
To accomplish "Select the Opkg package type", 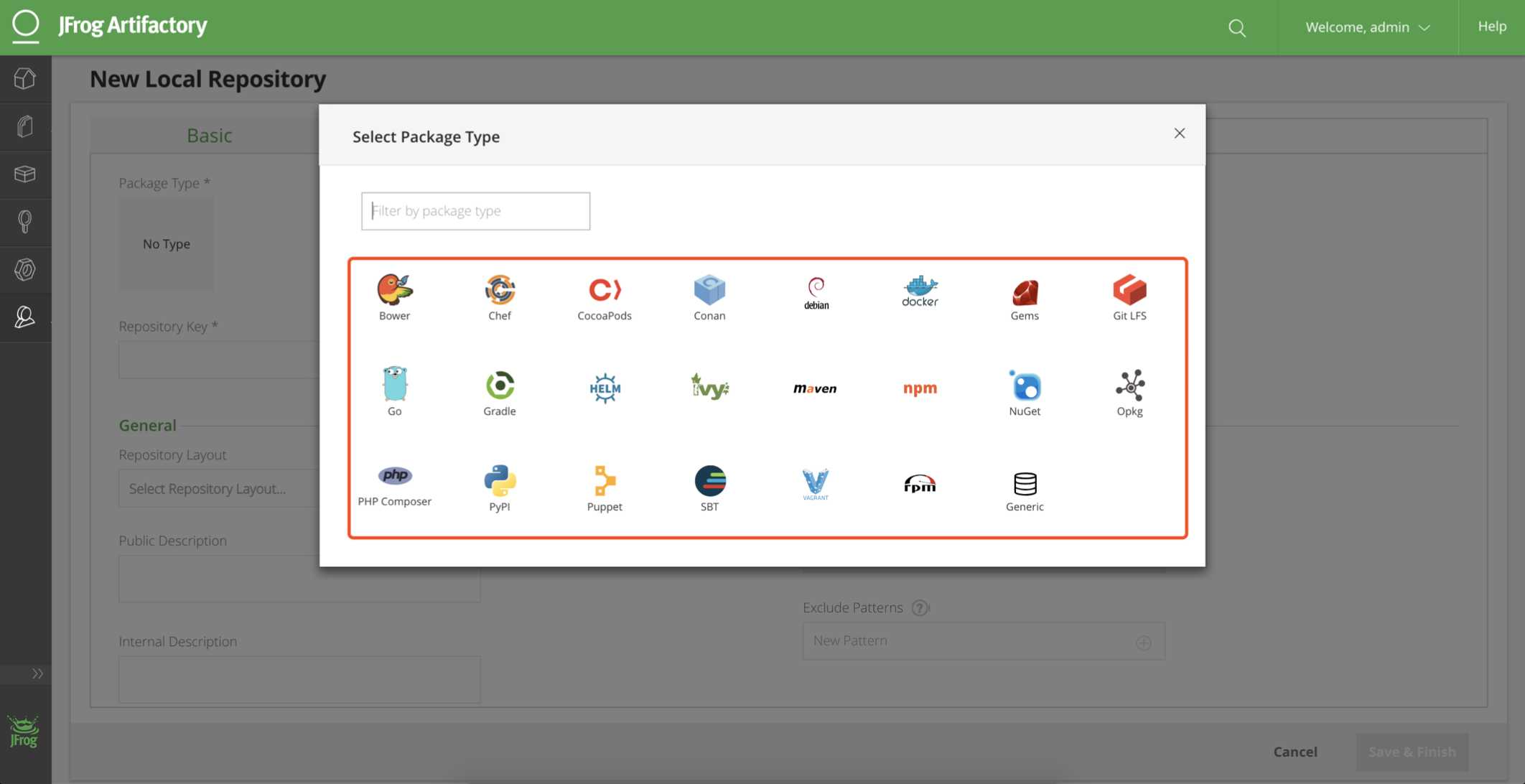I will [1129, 393].
